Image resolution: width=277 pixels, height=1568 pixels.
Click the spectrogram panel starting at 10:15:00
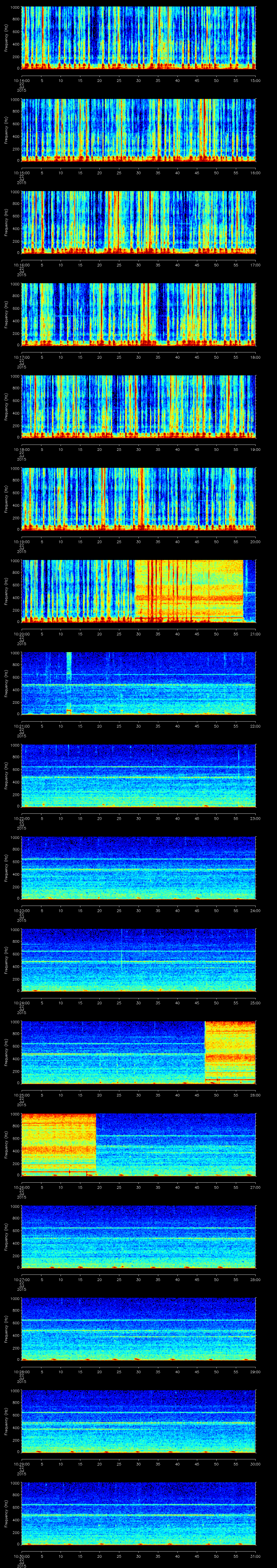point(139,130)
